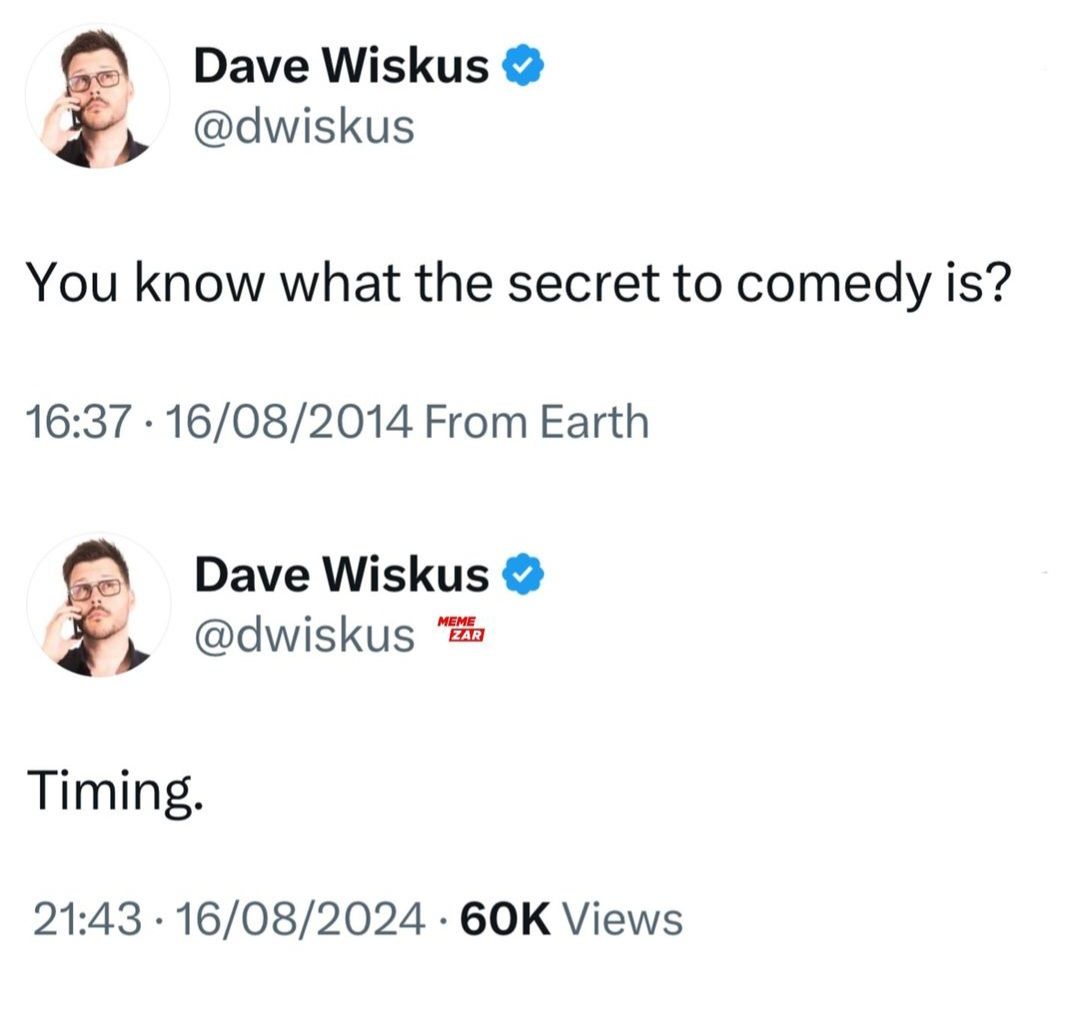Image resolution: width=1080 pixels, height=1018 pixels.
Task: Open the profile photo on the Timing tweet
Action: [x=98, y=605]
